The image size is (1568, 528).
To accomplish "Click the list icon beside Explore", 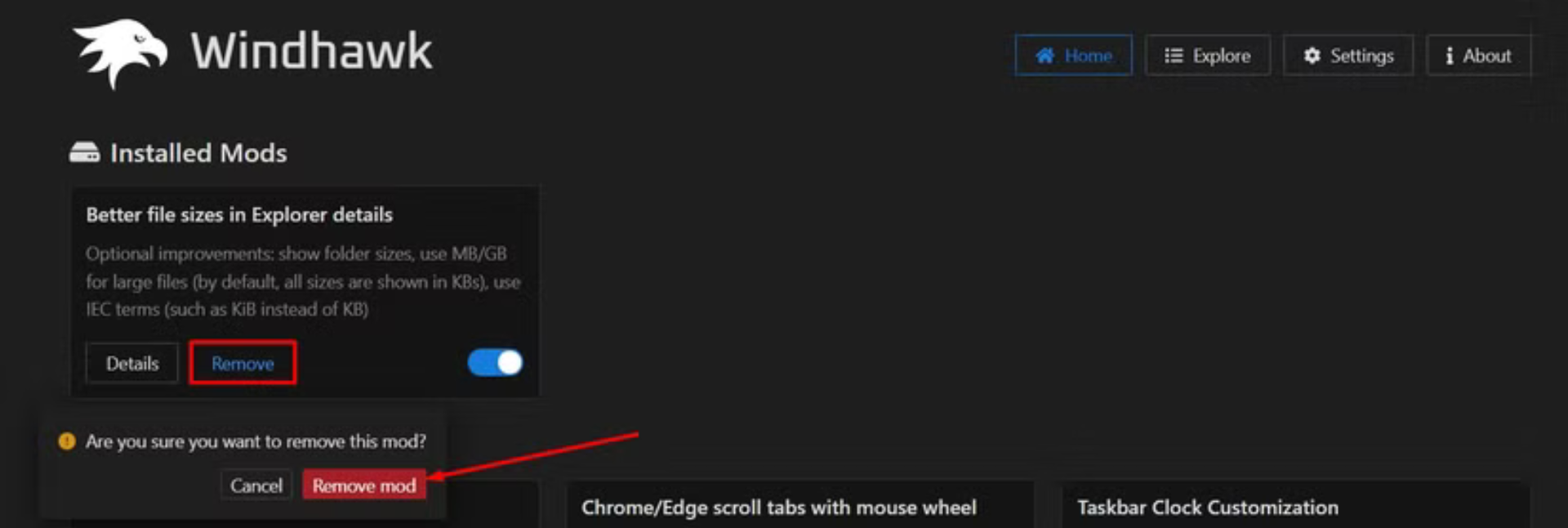I will pyautogui.click(x=1174, y=56).
